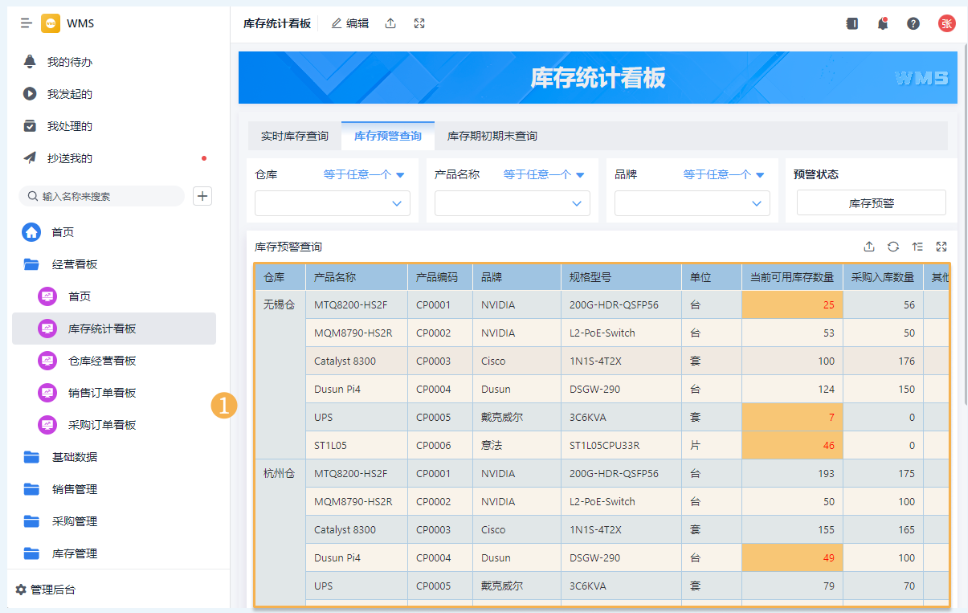The image size is (968, 613).
Task: Open the 产品名称 value select box
Action: click(512, 203)
